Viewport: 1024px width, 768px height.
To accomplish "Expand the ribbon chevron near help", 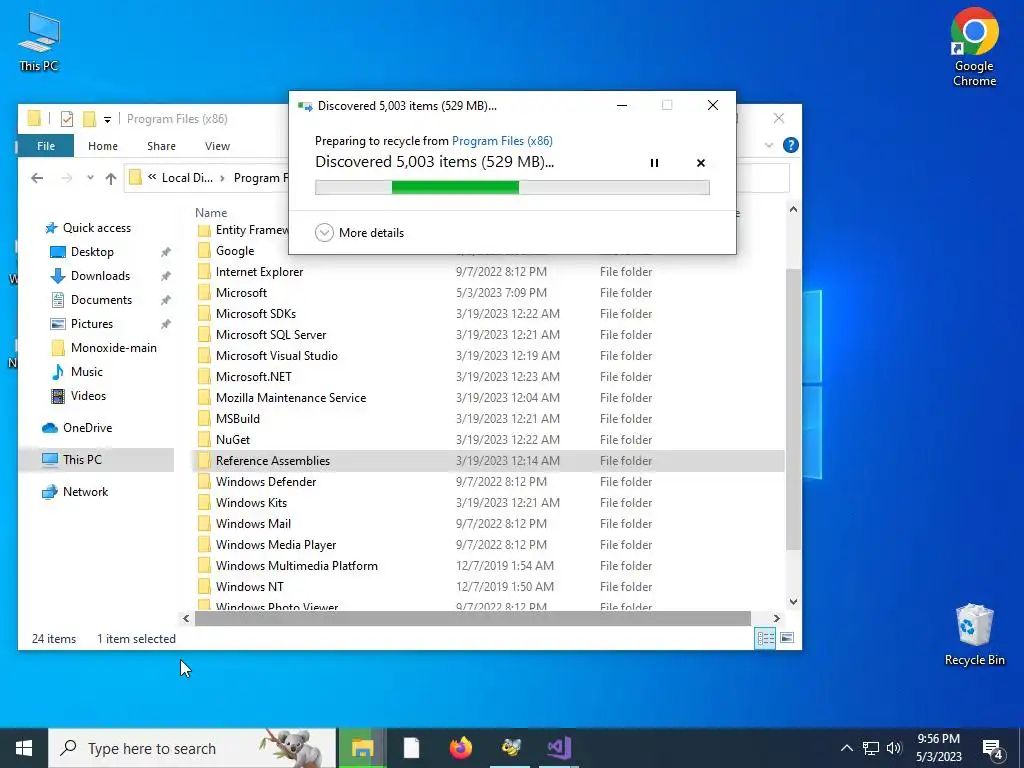I will point(769,145).
